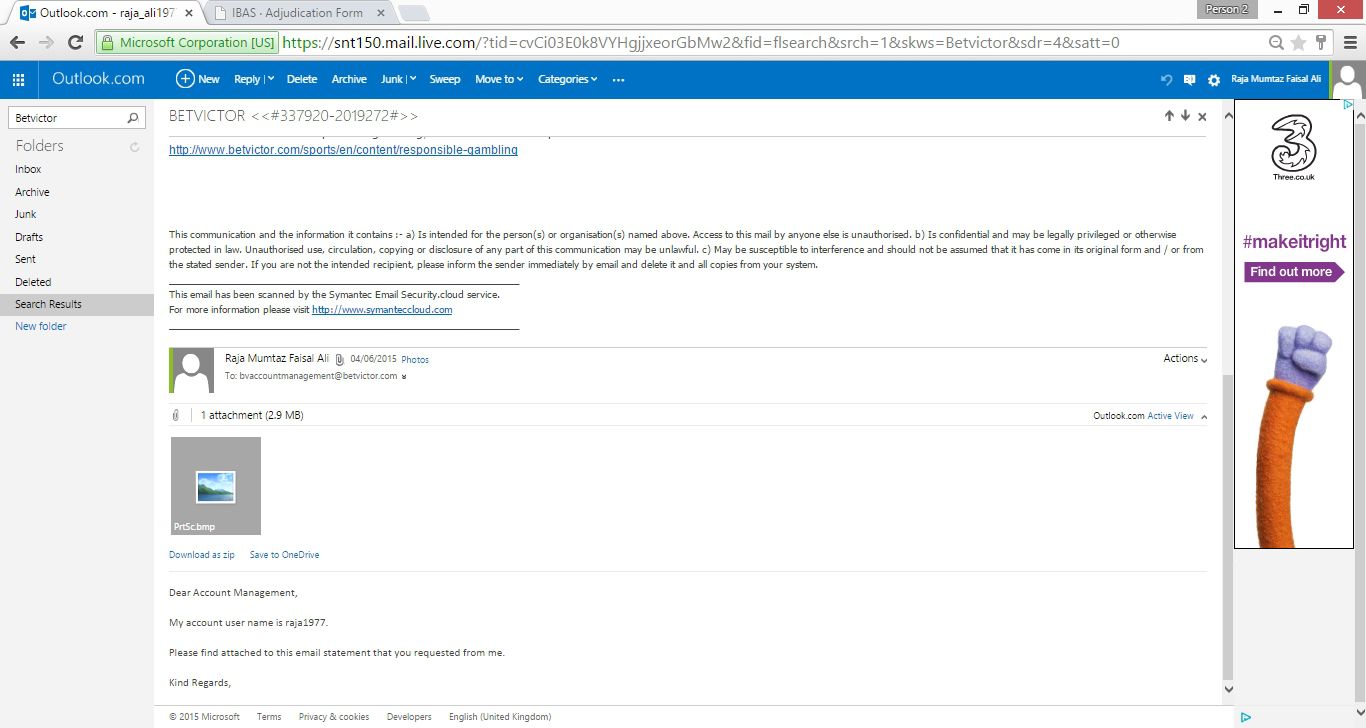Open the PrtSc.bmp attachment thumbnail

tap(216, 486)
